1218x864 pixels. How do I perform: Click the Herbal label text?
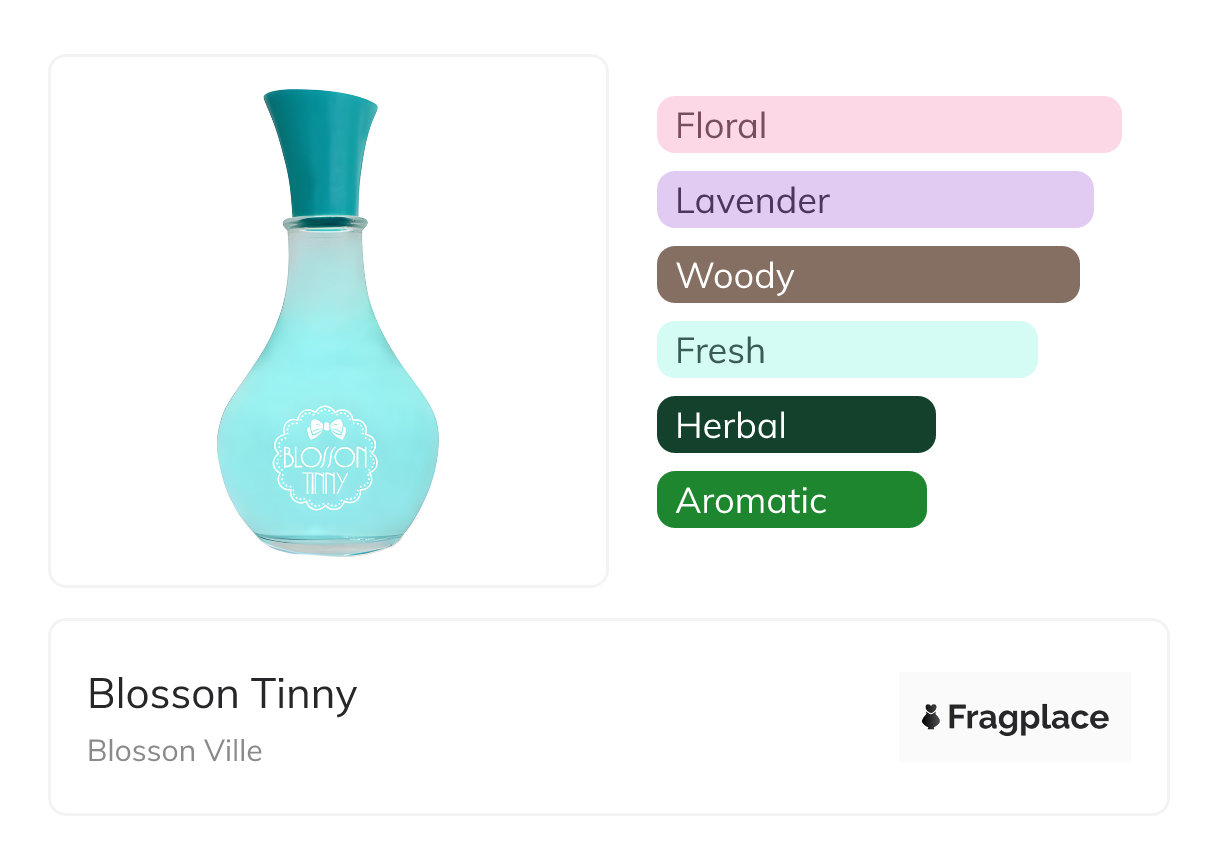[731, 426]
